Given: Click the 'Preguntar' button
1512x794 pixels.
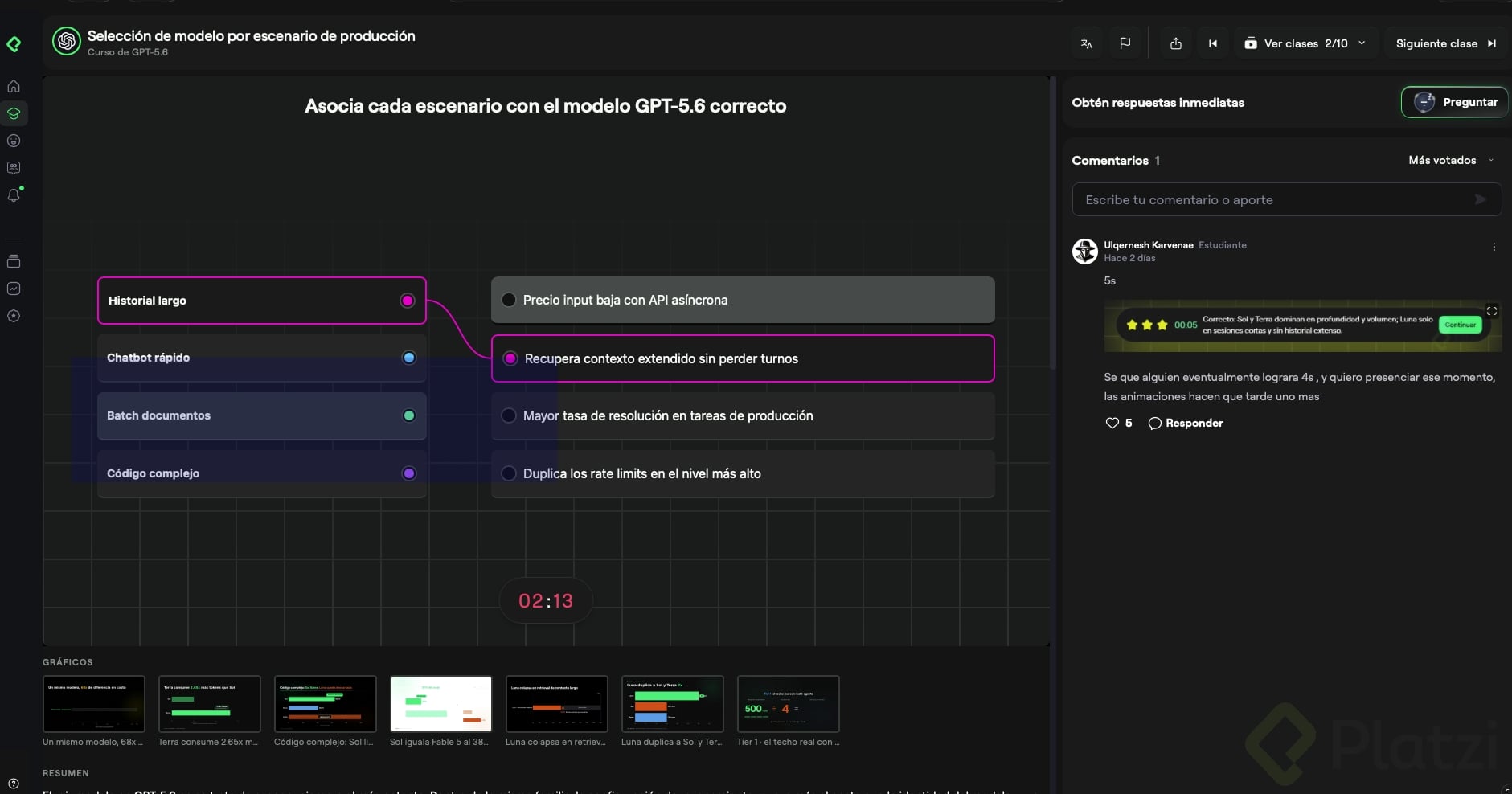Looking at the screenshot, I should [1455, 102].
